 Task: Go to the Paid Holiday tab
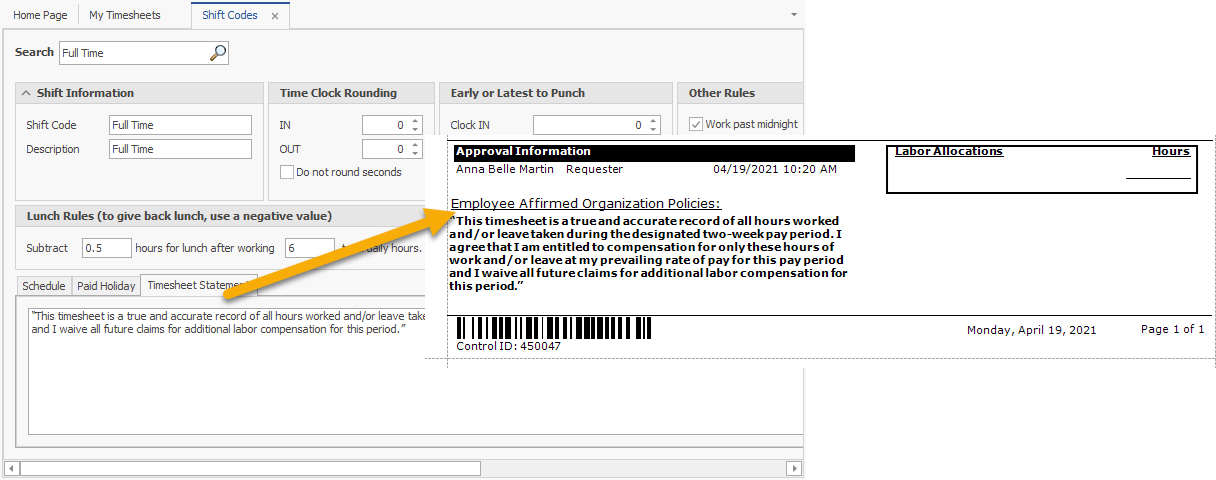[x=106, y=286]
